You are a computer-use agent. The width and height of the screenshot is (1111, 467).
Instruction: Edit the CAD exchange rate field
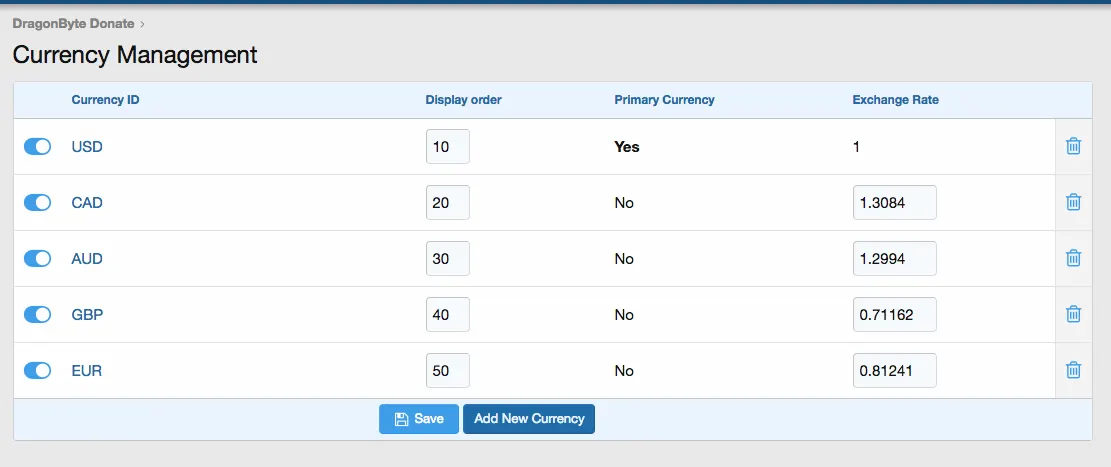coord(894,203)
